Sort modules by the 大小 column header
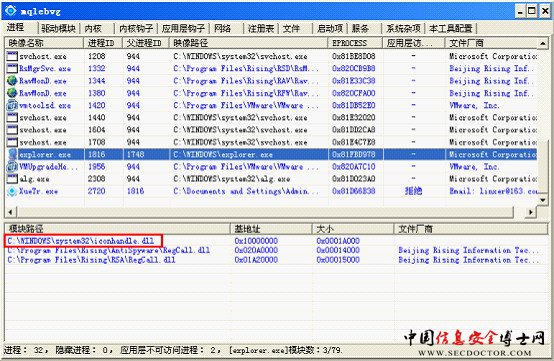The height and width of the screenshot is (361, 554). click(x=353, y=229)
